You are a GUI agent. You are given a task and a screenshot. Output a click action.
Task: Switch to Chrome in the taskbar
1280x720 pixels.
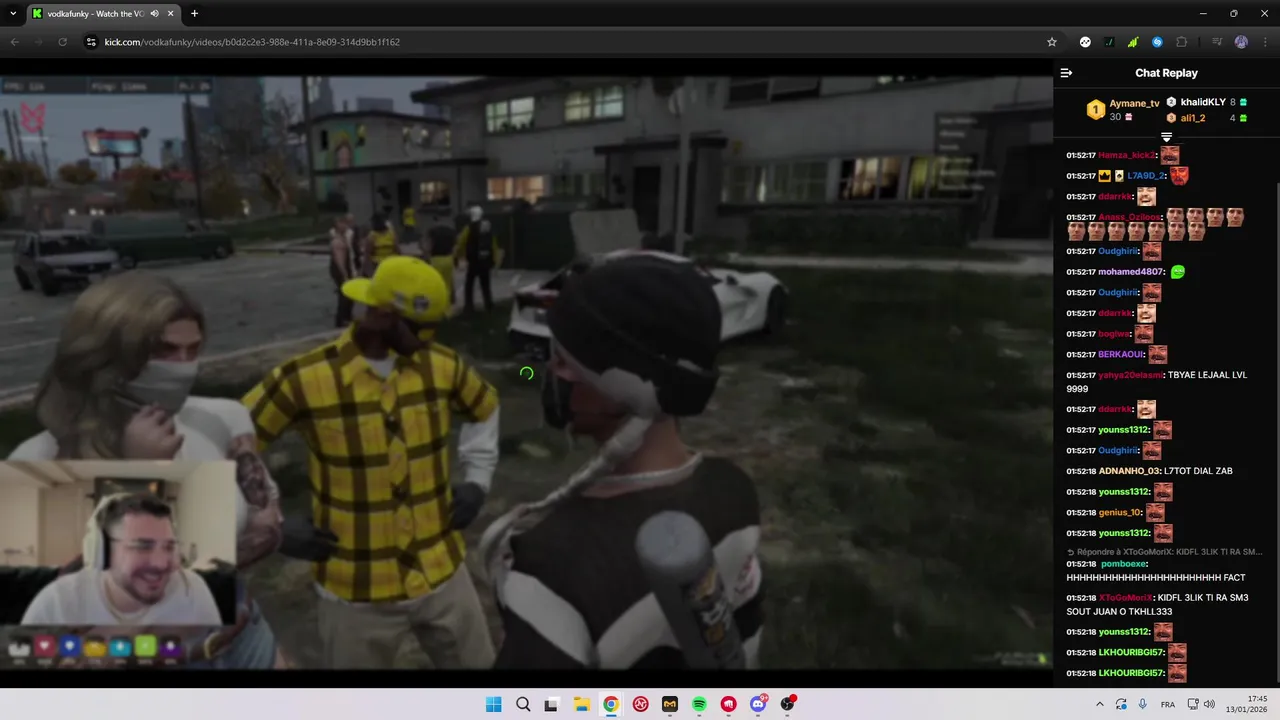[x=610, y=704]
